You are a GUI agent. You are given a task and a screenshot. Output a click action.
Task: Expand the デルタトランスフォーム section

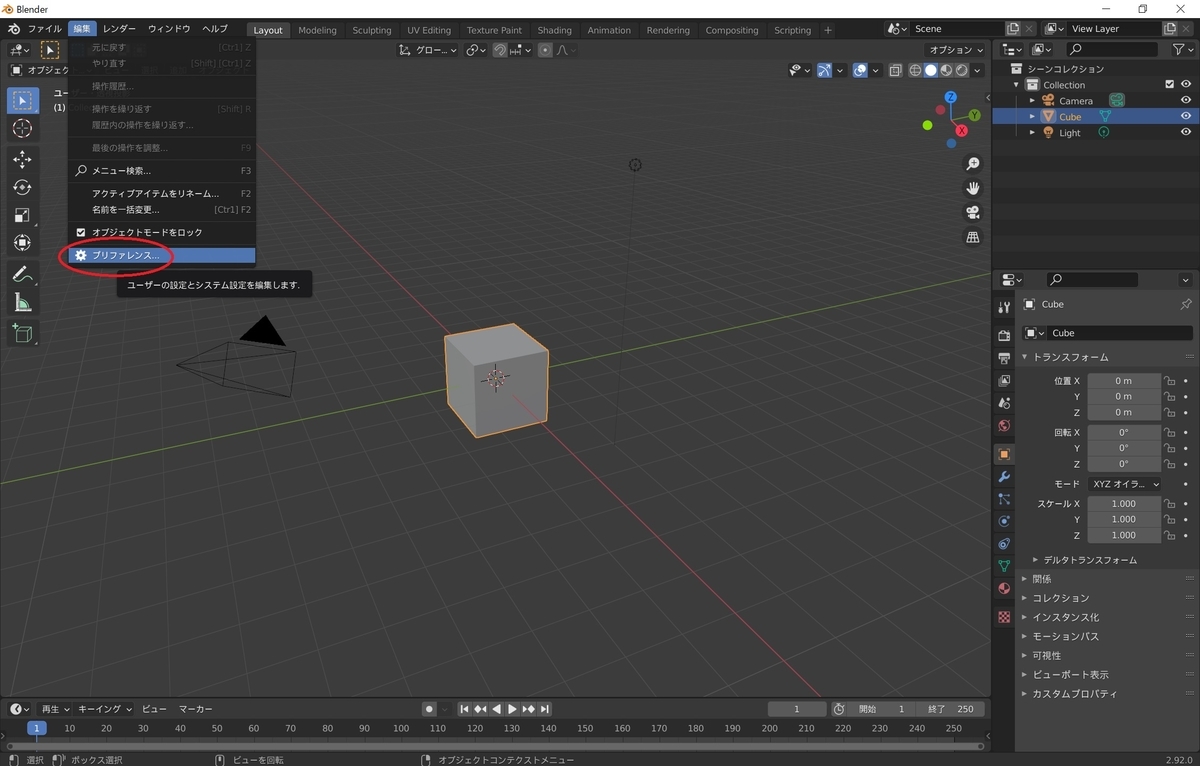click(1089, 560)
